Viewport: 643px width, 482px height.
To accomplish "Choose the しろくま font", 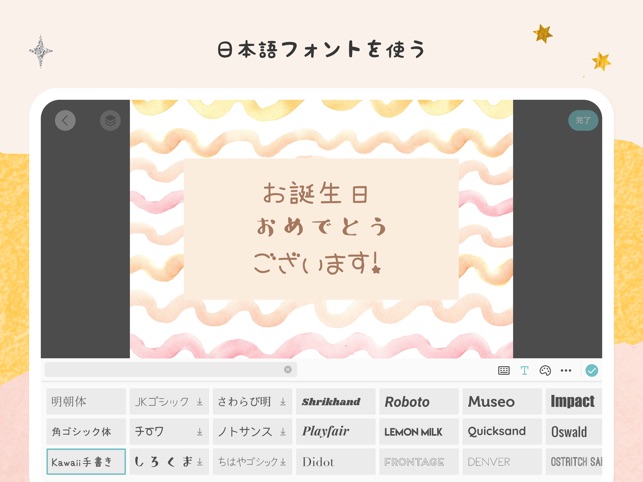I will pos(169,461).
